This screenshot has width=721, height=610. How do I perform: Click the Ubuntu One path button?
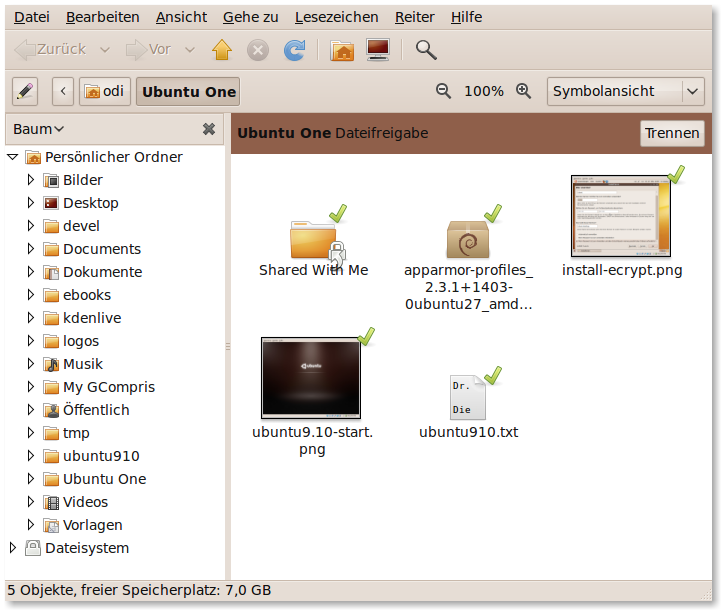[x=188, y=91]
